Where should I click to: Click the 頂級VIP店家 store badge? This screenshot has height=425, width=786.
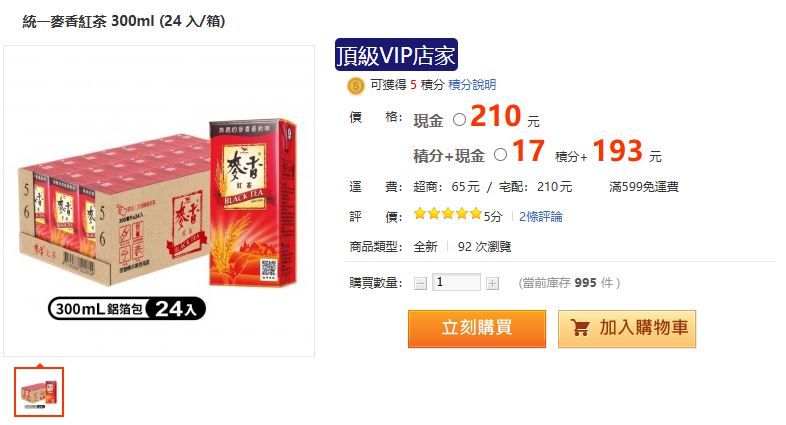396,55
